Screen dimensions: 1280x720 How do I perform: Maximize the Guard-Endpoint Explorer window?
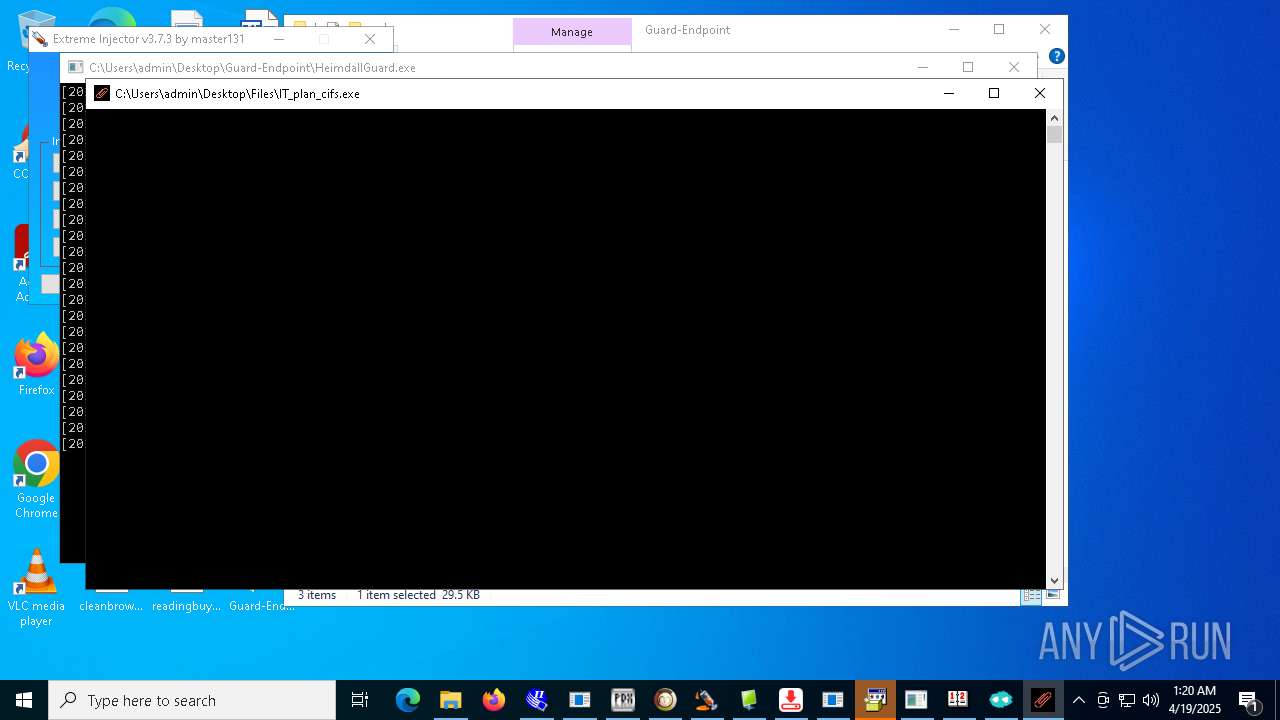(x=999, y=30)
